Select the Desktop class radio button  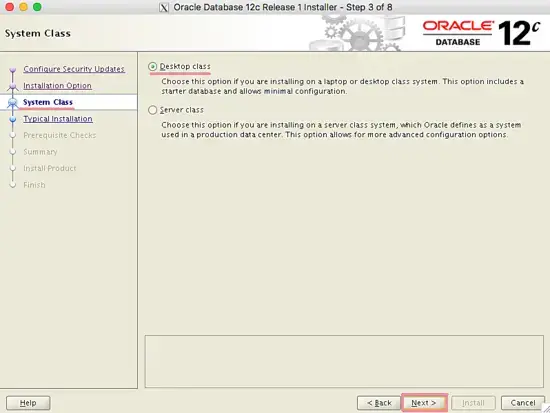152,66
